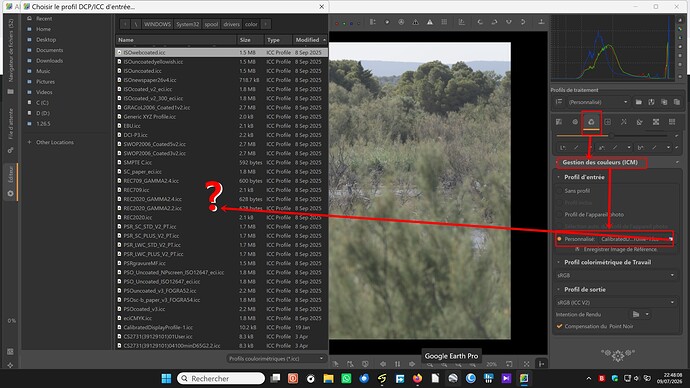Screen dimensions: 690x388
Task: Select file 'eciCMYK.icc'
Action: pyautogui.click(x=221, y=318)
